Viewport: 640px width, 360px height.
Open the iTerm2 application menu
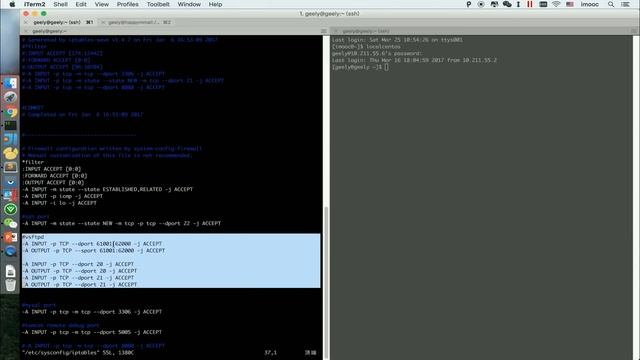[x=34, y=4]
